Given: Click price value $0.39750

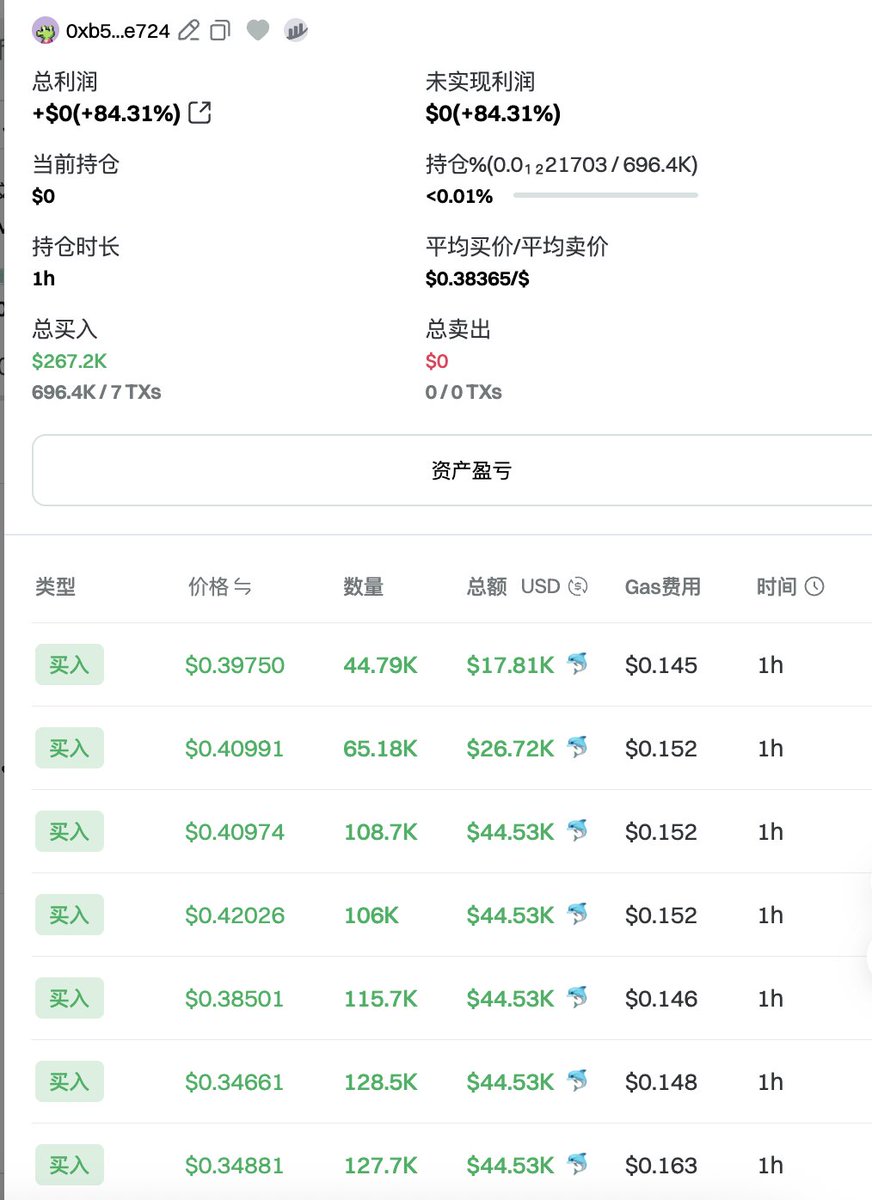Looking at the screenshot, I should click(x=235, y=665).
